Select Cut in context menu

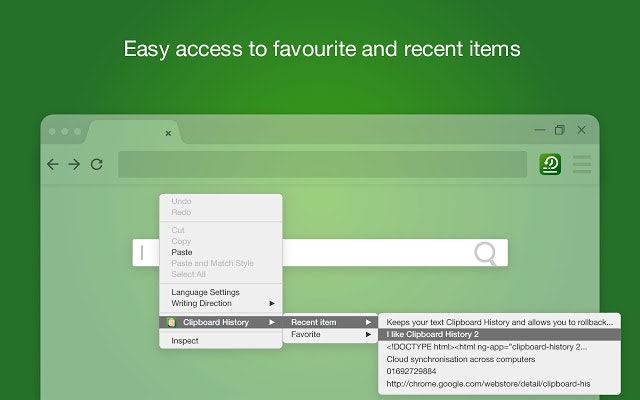point(178,230)
